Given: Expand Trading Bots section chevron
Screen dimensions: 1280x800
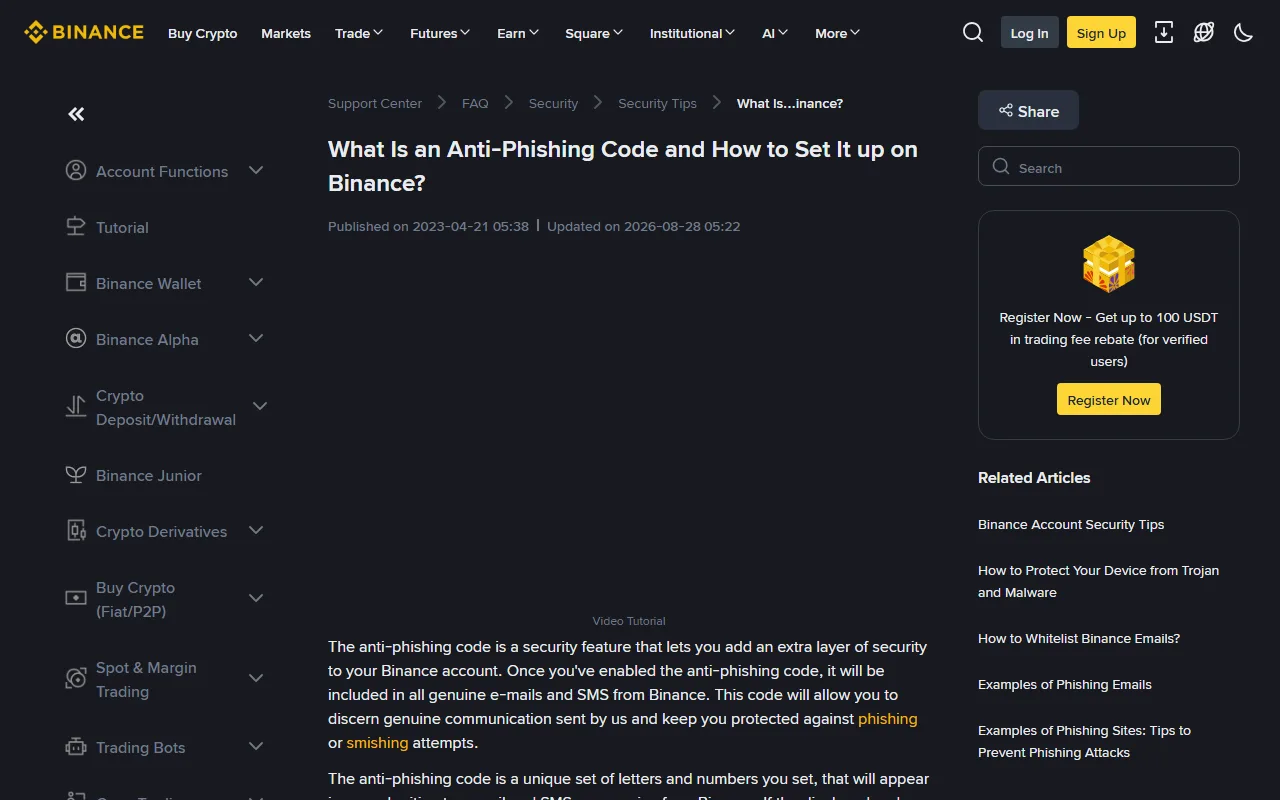Looking at the screenshot, I should click(x=256, y=747).
